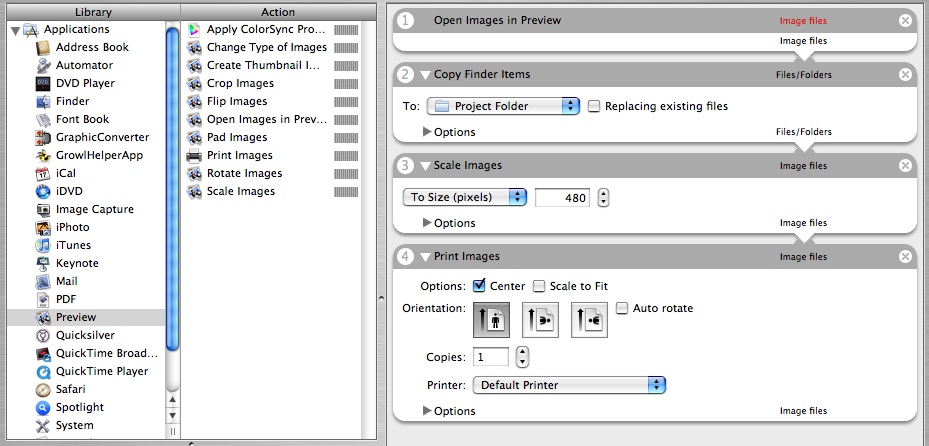Click the Apply ColorSync Profile action icon
This screenshot has height=446, width=929.
coord(194,30)
